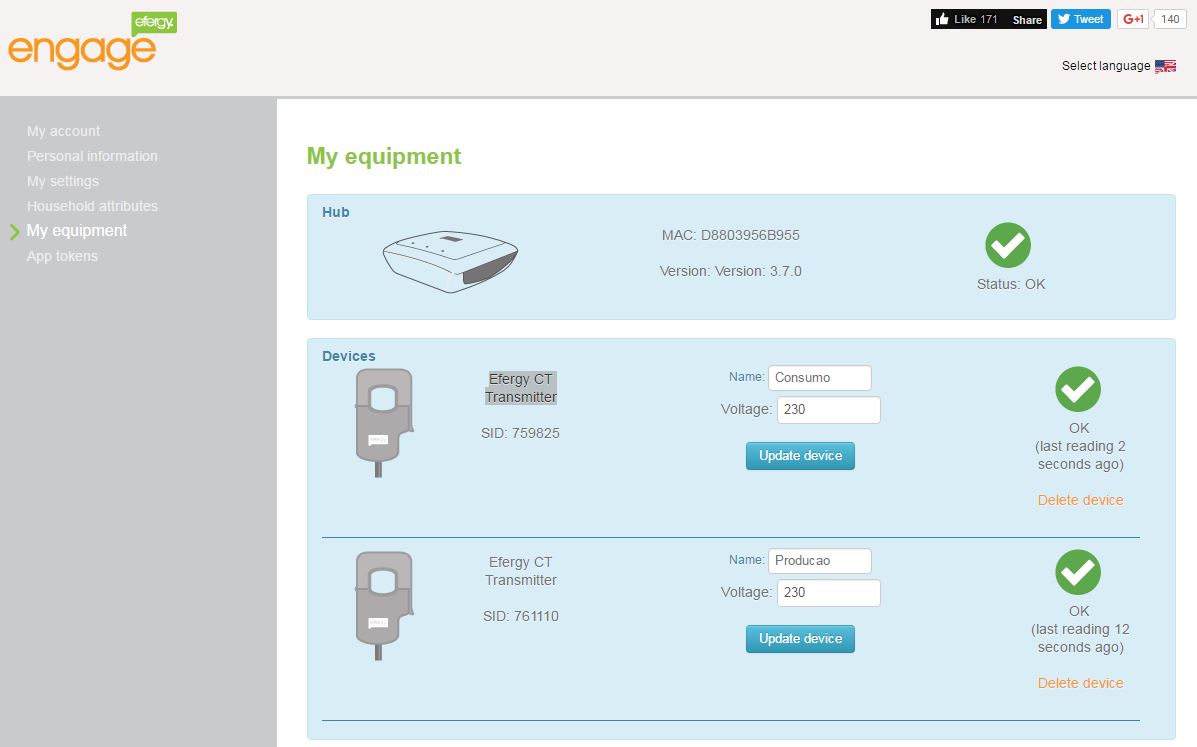Update the Consumo device
The height and width of the screenshot is (747, 1197).
(x=800, y=456)
